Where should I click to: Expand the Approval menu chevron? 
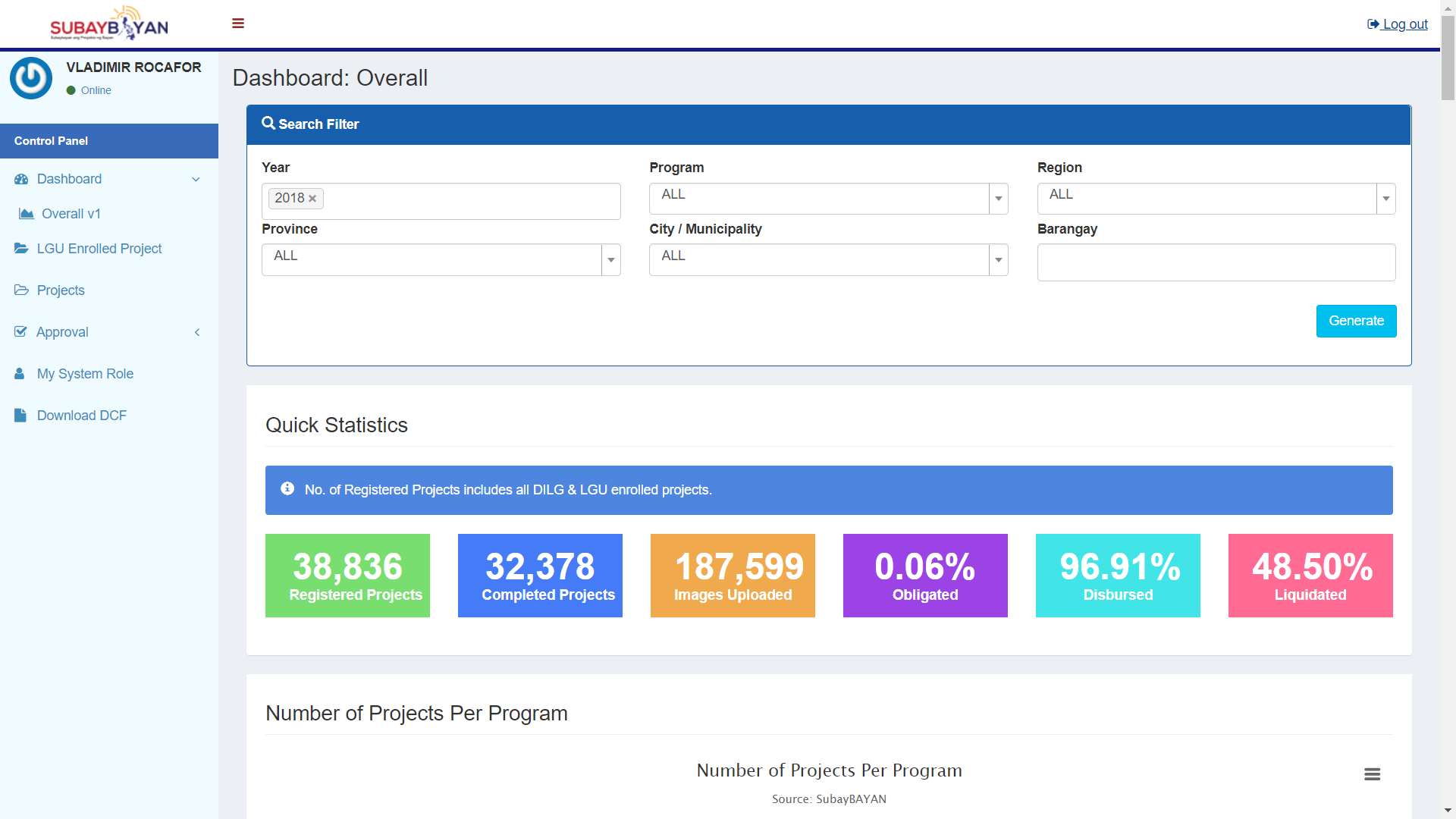tap(197, 332)
